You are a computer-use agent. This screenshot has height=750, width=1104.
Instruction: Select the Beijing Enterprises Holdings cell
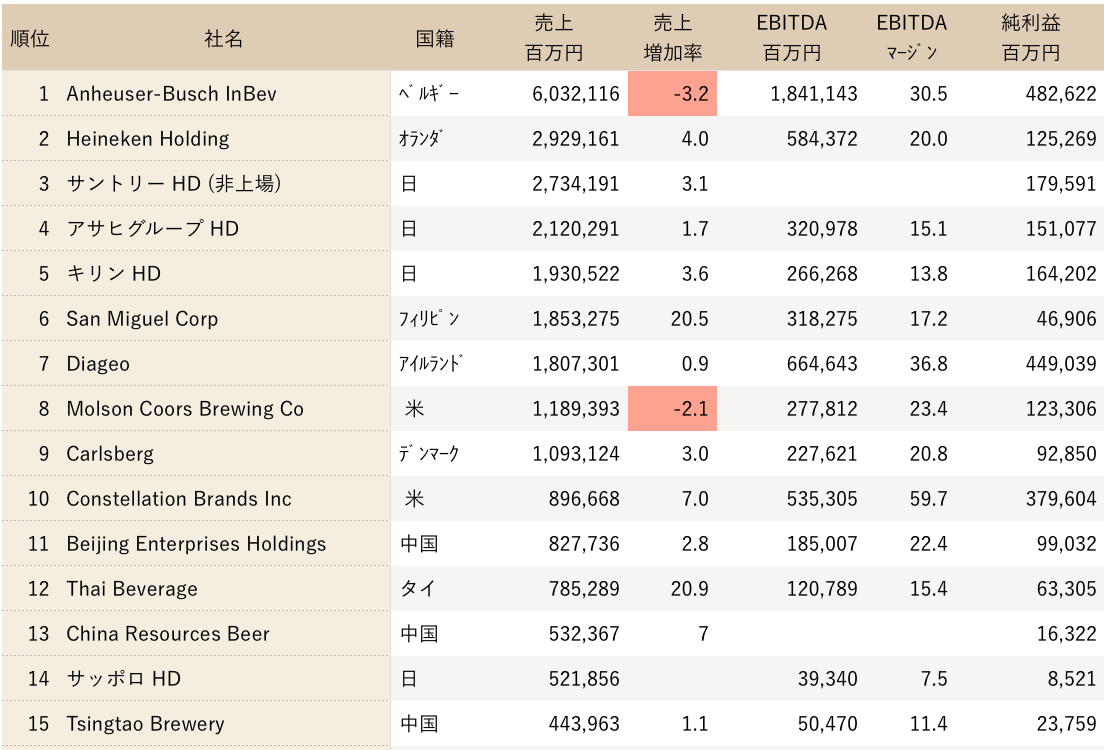point(196,544)
